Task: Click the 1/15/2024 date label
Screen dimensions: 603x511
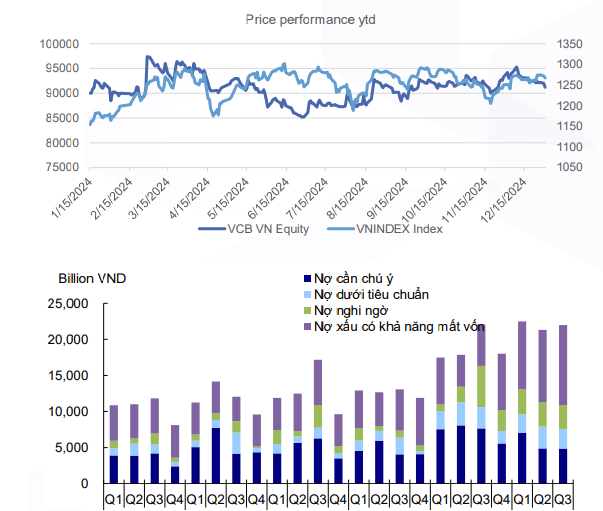Action: pos(72,198)
